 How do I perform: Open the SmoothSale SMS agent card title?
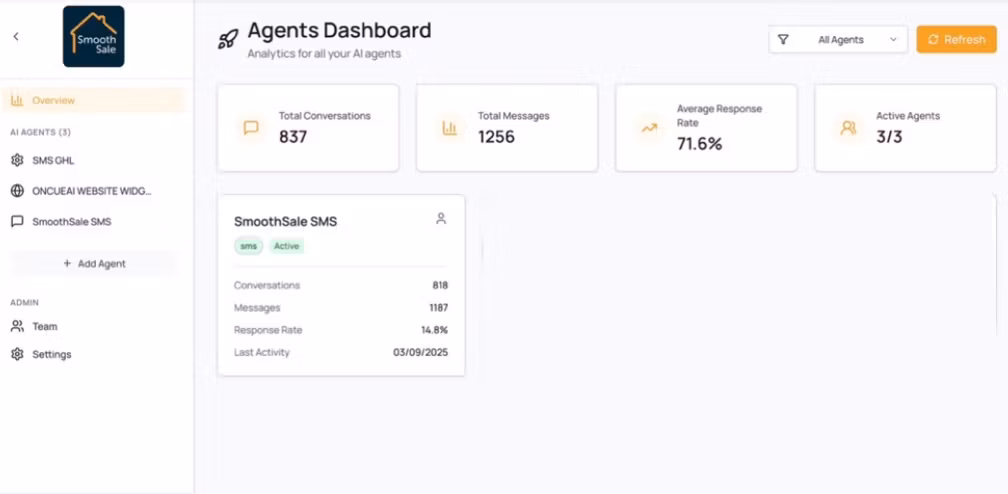pos(285,222)
